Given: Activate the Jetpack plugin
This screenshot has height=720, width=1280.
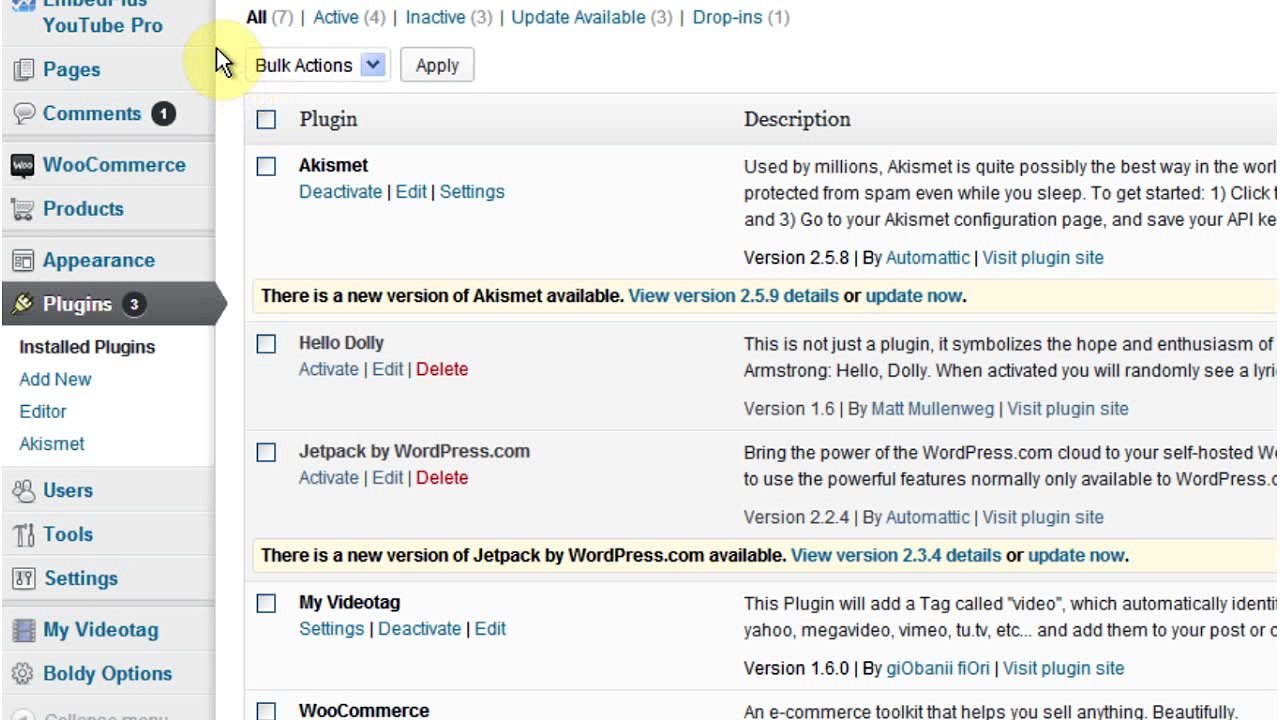Looking at the screenshot, I should coord(328,478).
